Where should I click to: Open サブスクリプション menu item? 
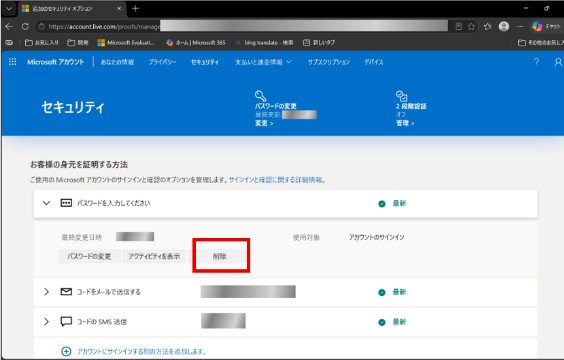pos(328,62)
